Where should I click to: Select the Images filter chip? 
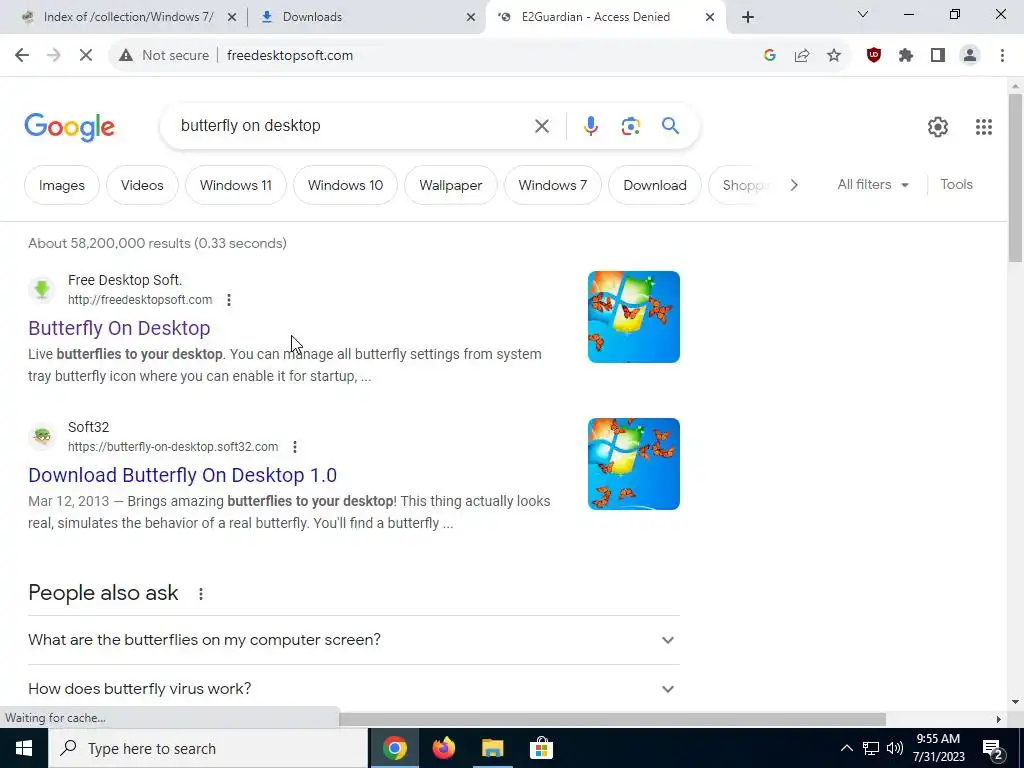pos(61,185)
